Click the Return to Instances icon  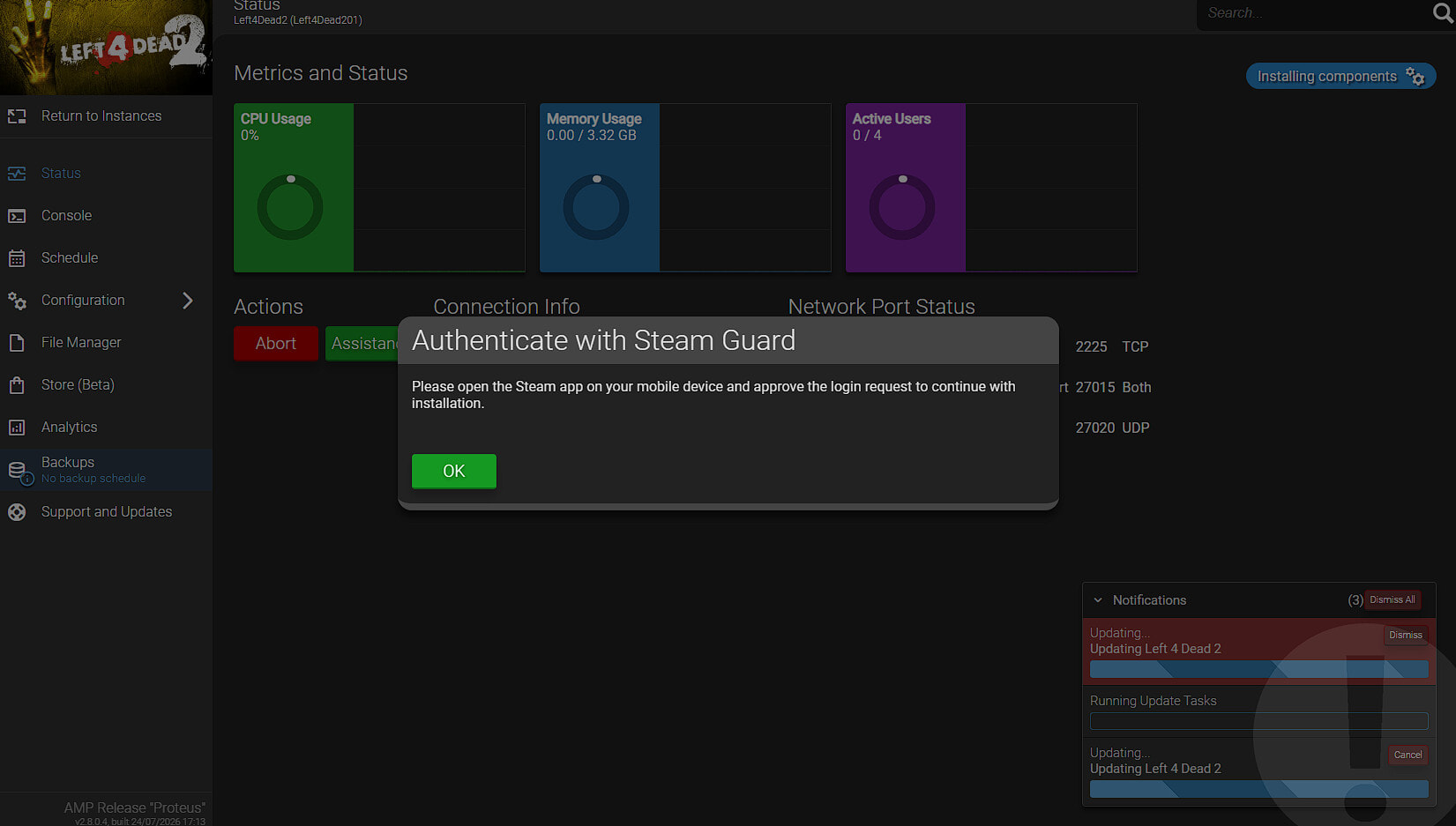tap(17, 116)
